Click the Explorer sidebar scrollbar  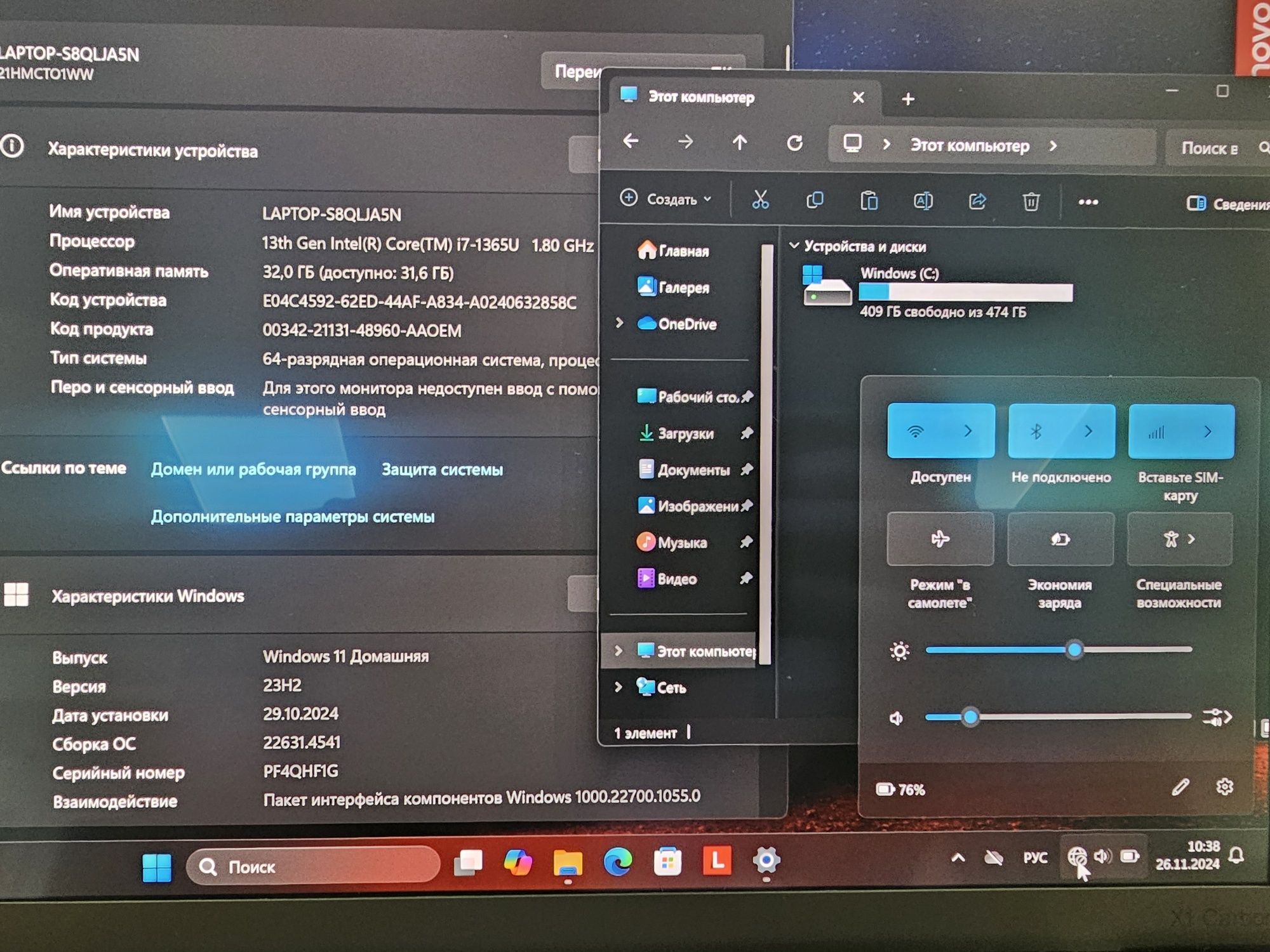(766, 454)
